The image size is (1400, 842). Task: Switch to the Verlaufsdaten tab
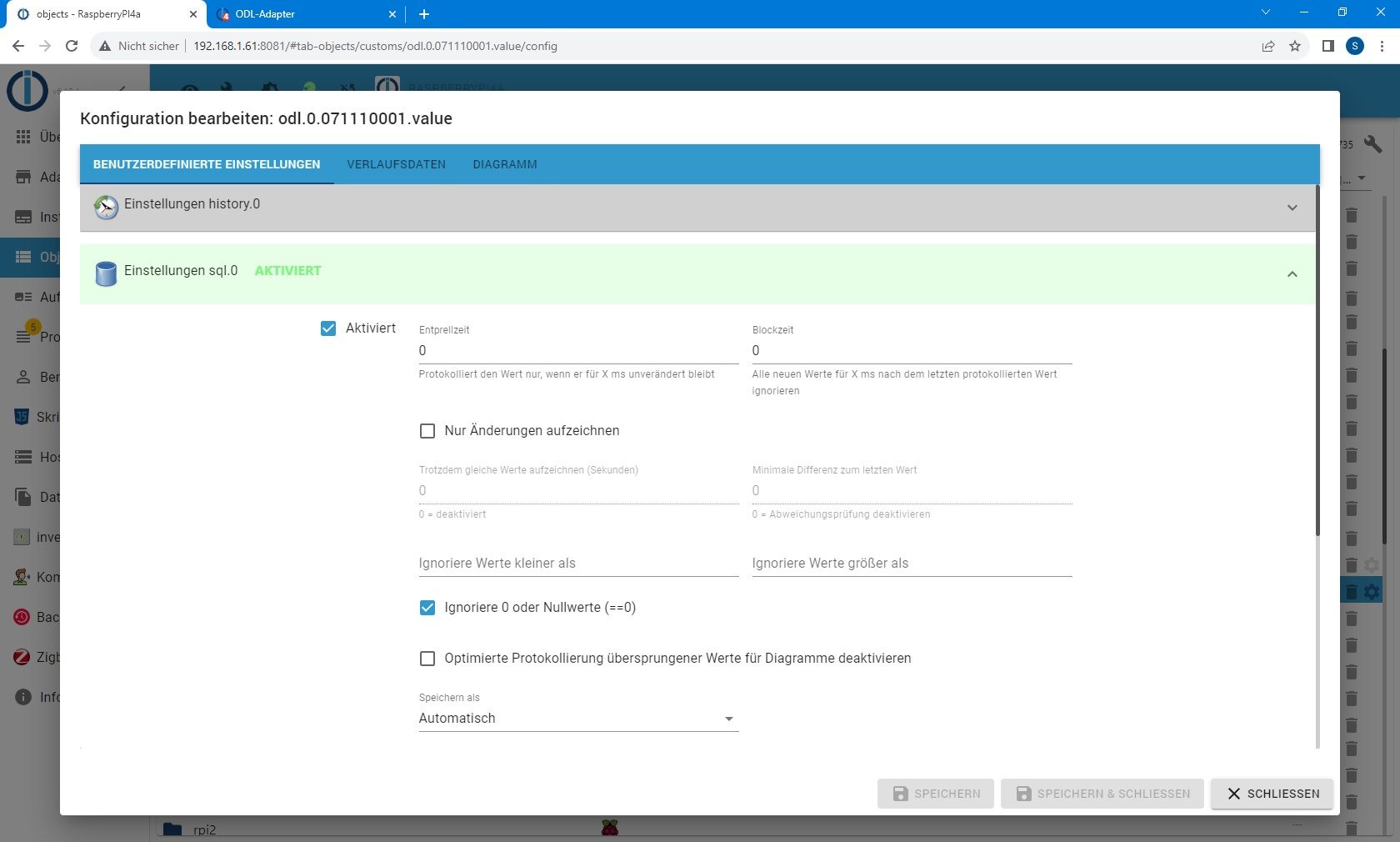pyautogui.click(x=396, y=164)
